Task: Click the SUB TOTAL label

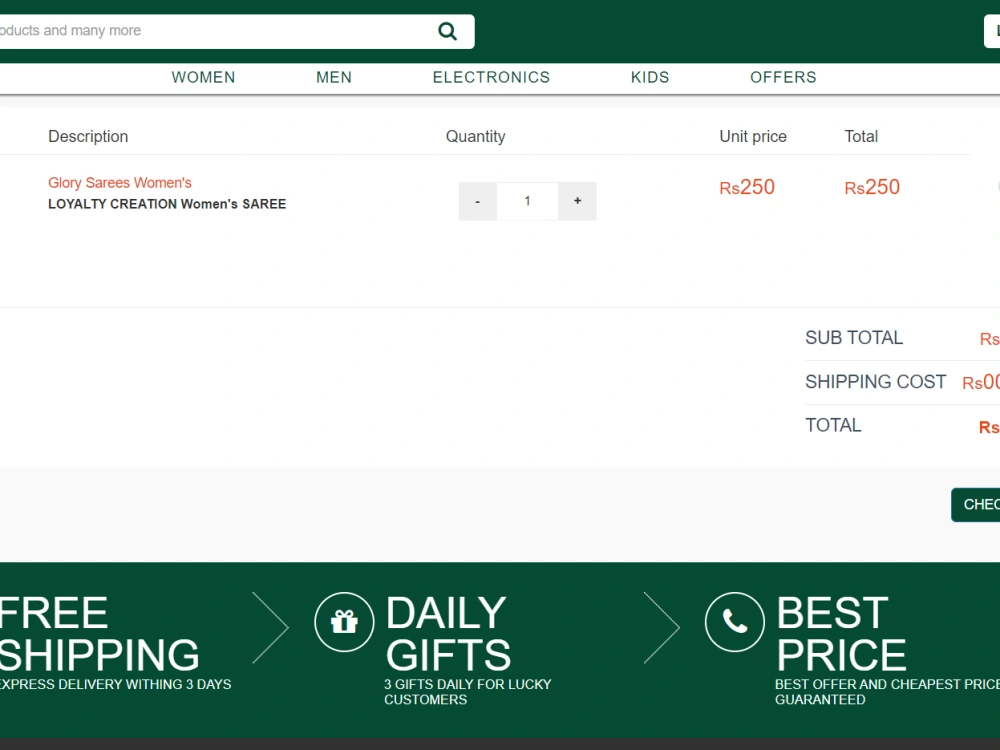Action: point(854,337)
